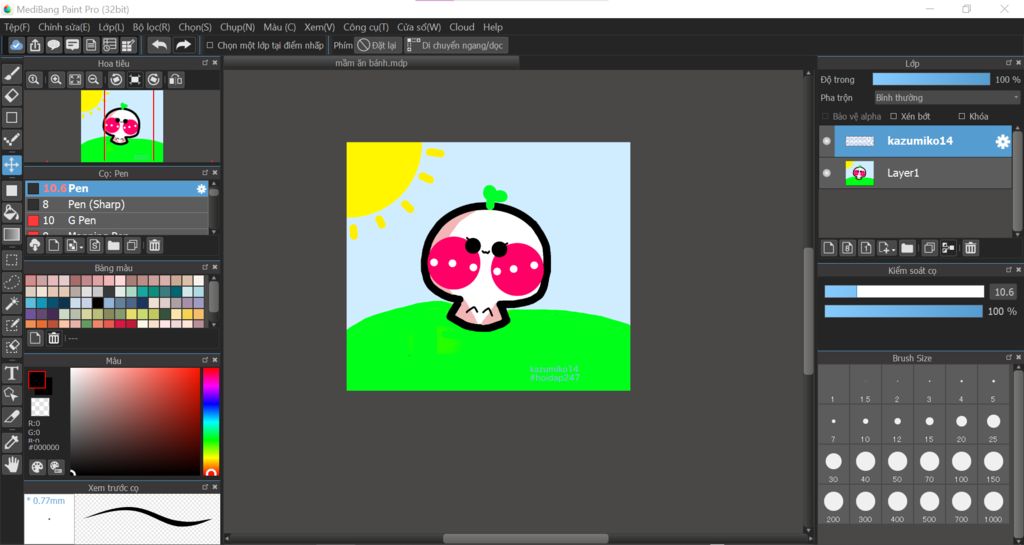Screen dimensions: 1024x545
Task: Click the Redo arrow in toolbar
Action: [x=184, y=45]
